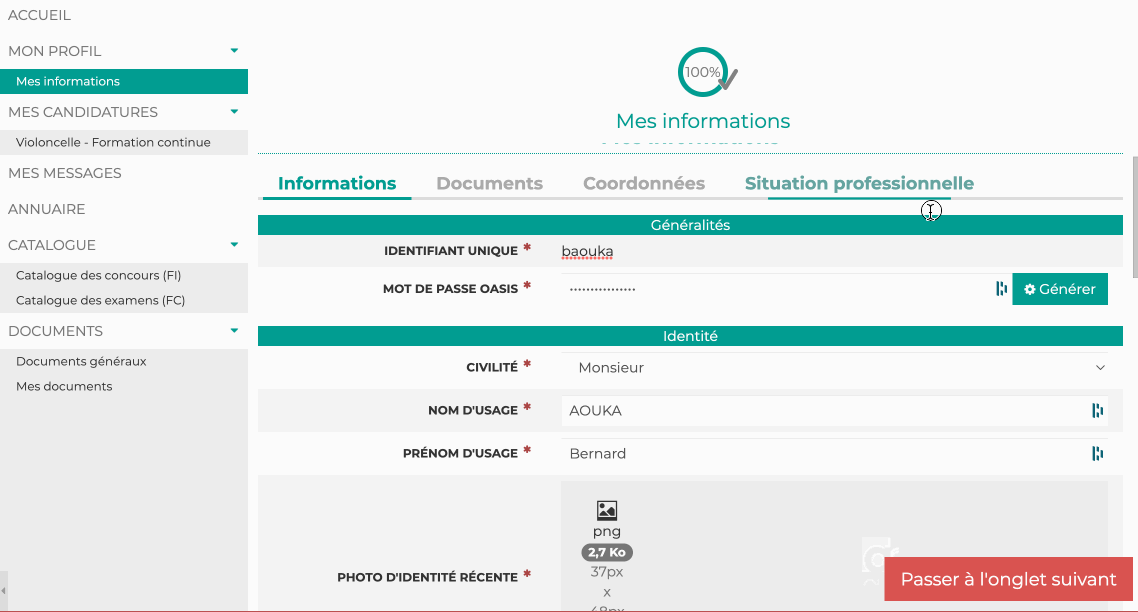Collapse the MES CANDIDATURES menu arrow
1138x612 pixels.
pos(234,112)
